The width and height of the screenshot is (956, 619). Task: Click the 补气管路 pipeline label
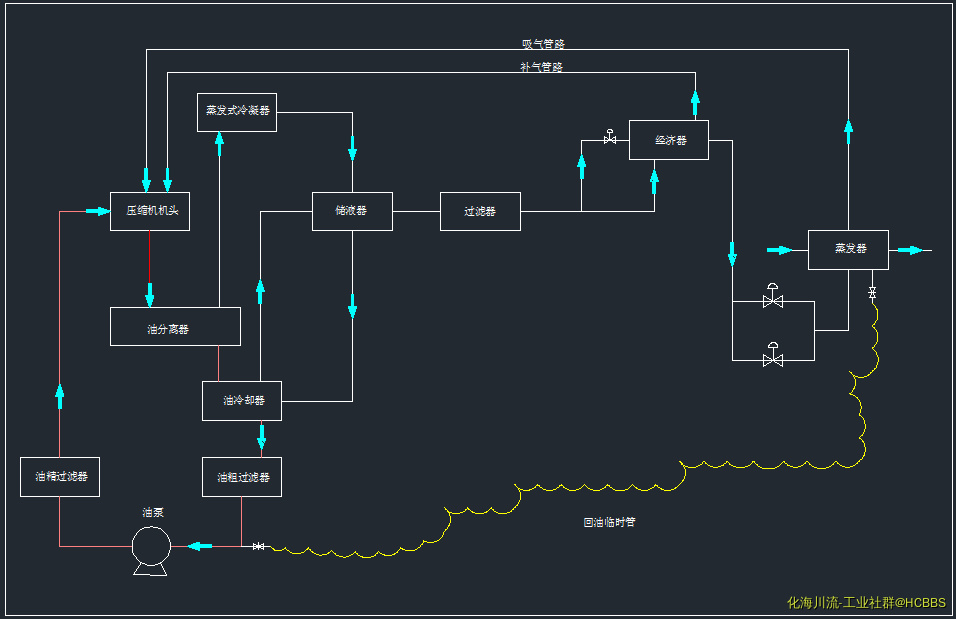pyautogui.click(x=541, y=67)
